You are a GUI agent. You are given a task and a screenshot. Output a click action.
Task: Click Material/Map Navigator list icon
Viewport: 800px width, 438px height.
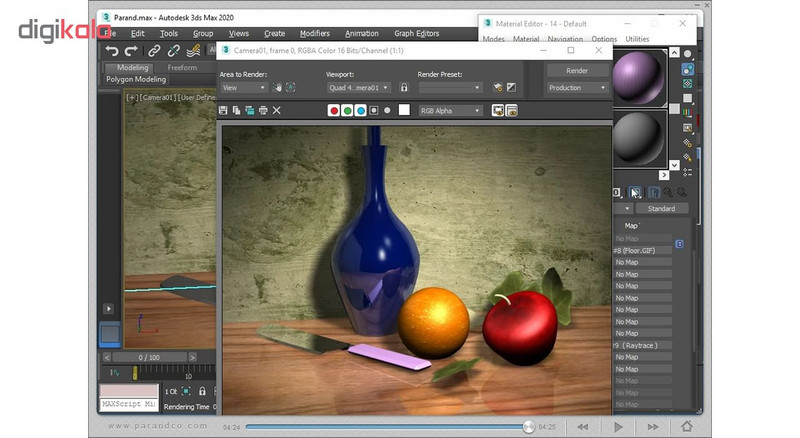click(x=688, y=173)
